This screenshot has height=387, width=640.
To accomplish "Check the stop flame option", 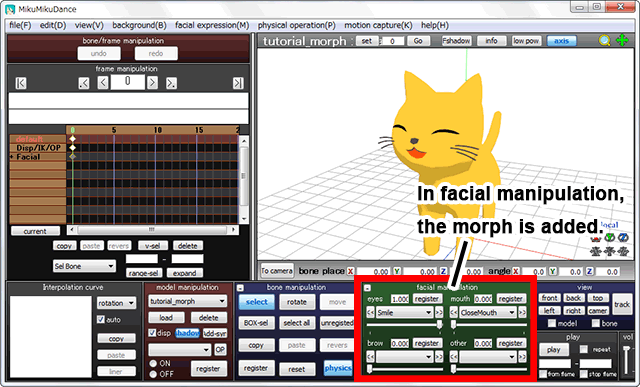I will click(x=584, y=374).
